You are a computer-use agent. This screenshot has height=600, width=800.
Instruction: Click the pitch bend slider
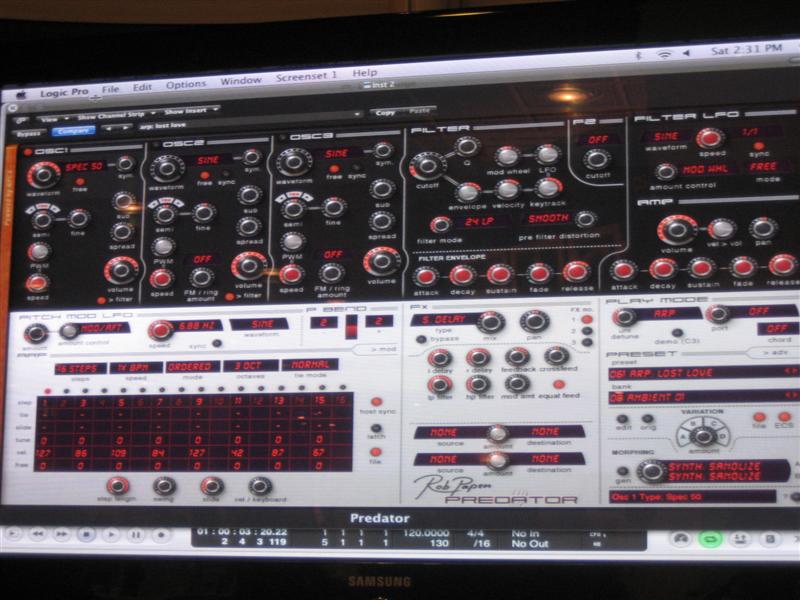pos(352,327)
